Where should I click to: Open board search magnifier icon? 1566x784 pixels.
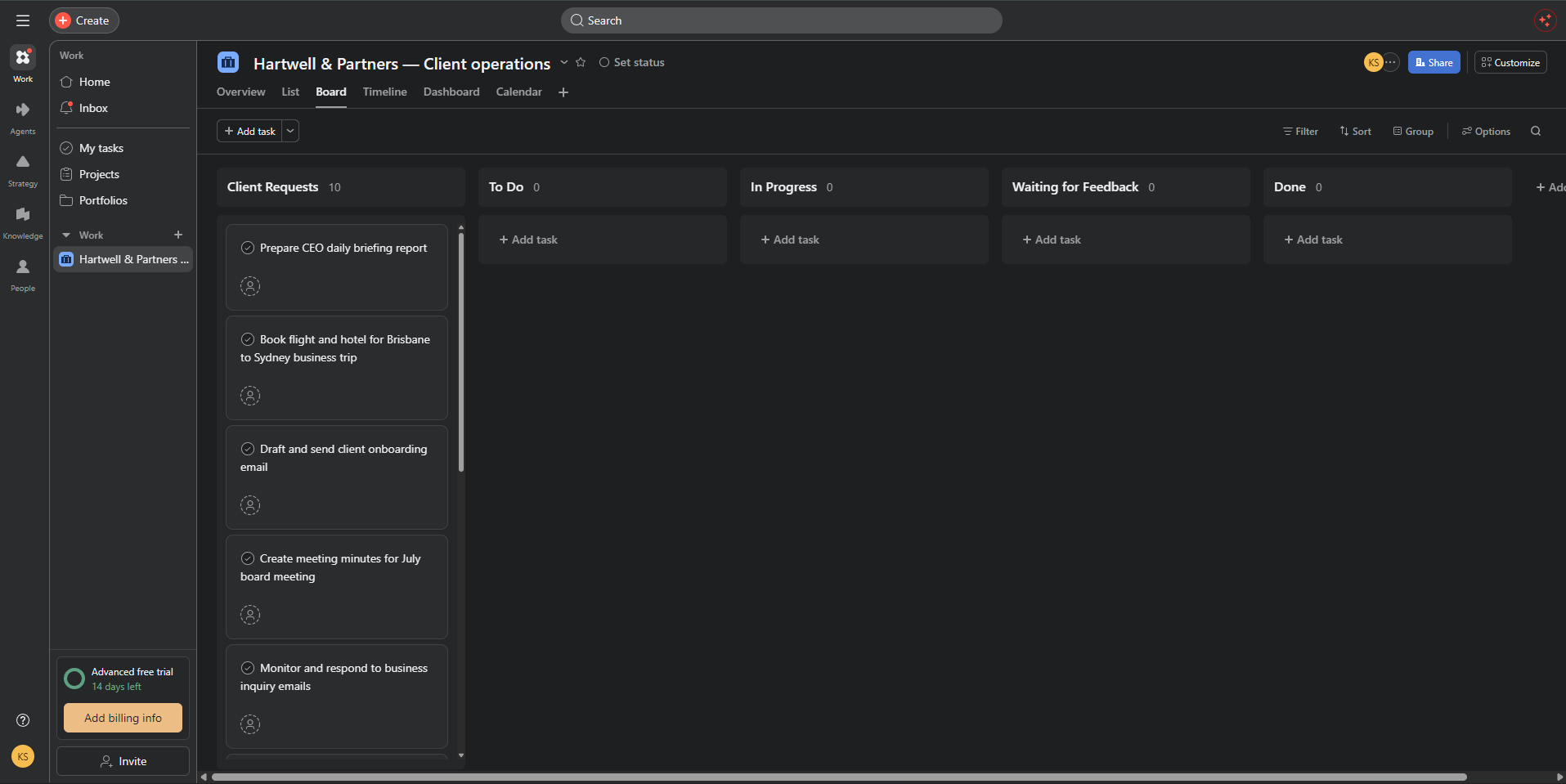[1536, 131]
